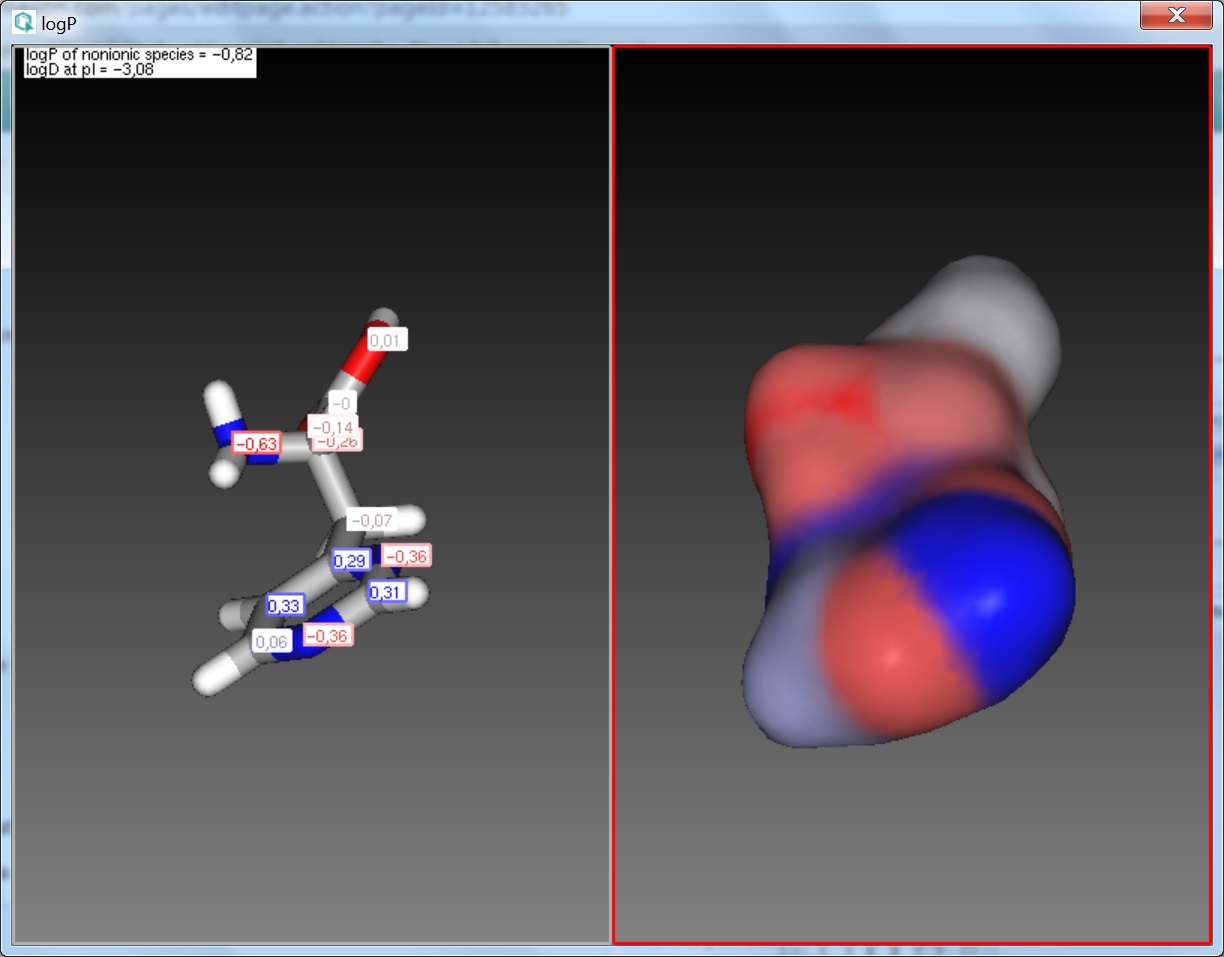Toggle the charge label showing 0,31
The width and height of the screenshot is (1224, 957).
tap(389, 592)
